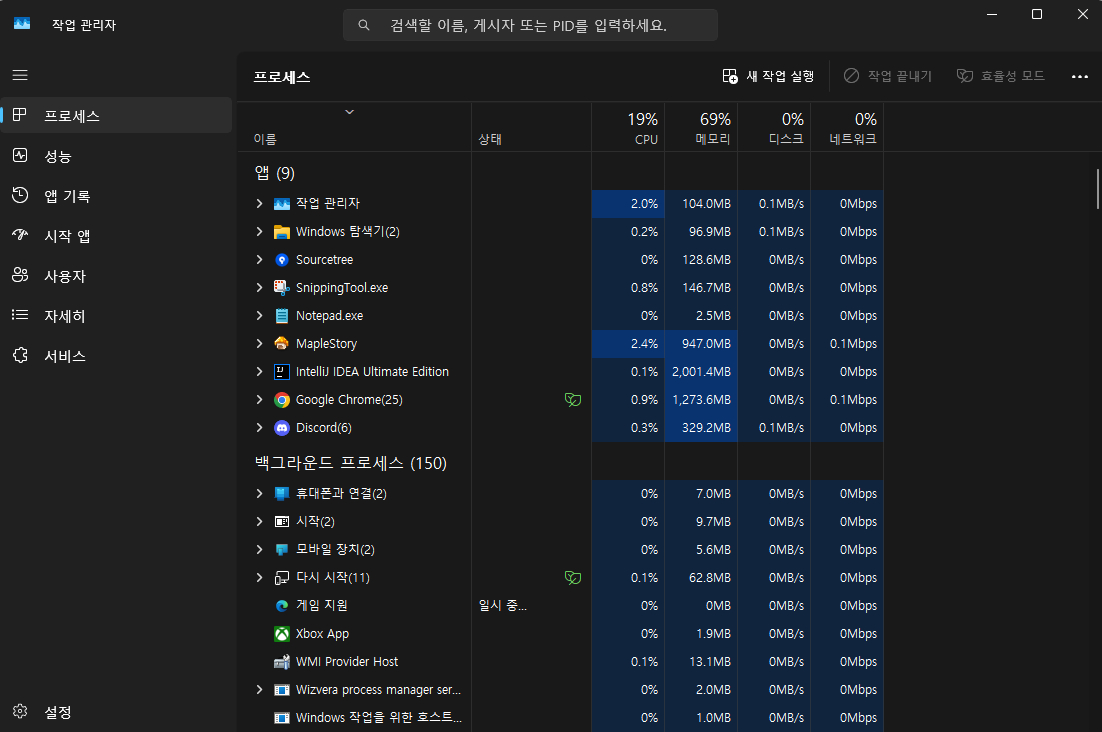Click efficiency leaf icon on 다시 시작 row
Screen dimensions: 1102x732
tap(573, 577)
